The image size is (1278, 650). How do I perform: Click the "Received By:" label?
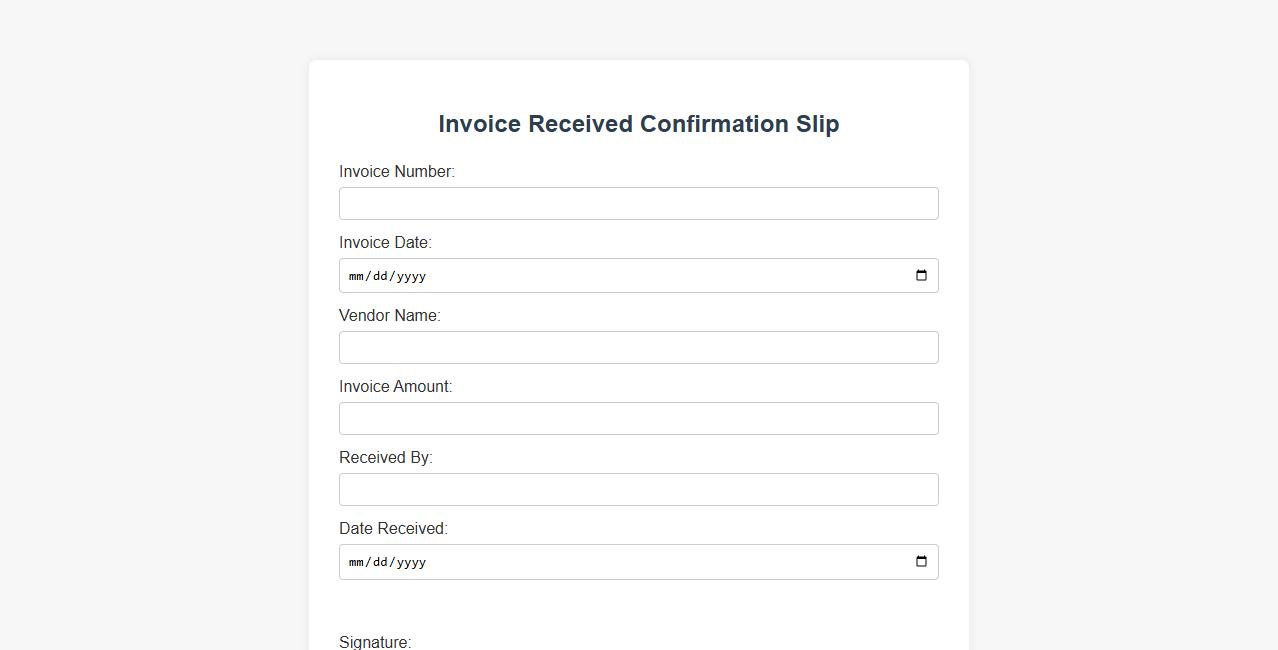tap(385, 458)
